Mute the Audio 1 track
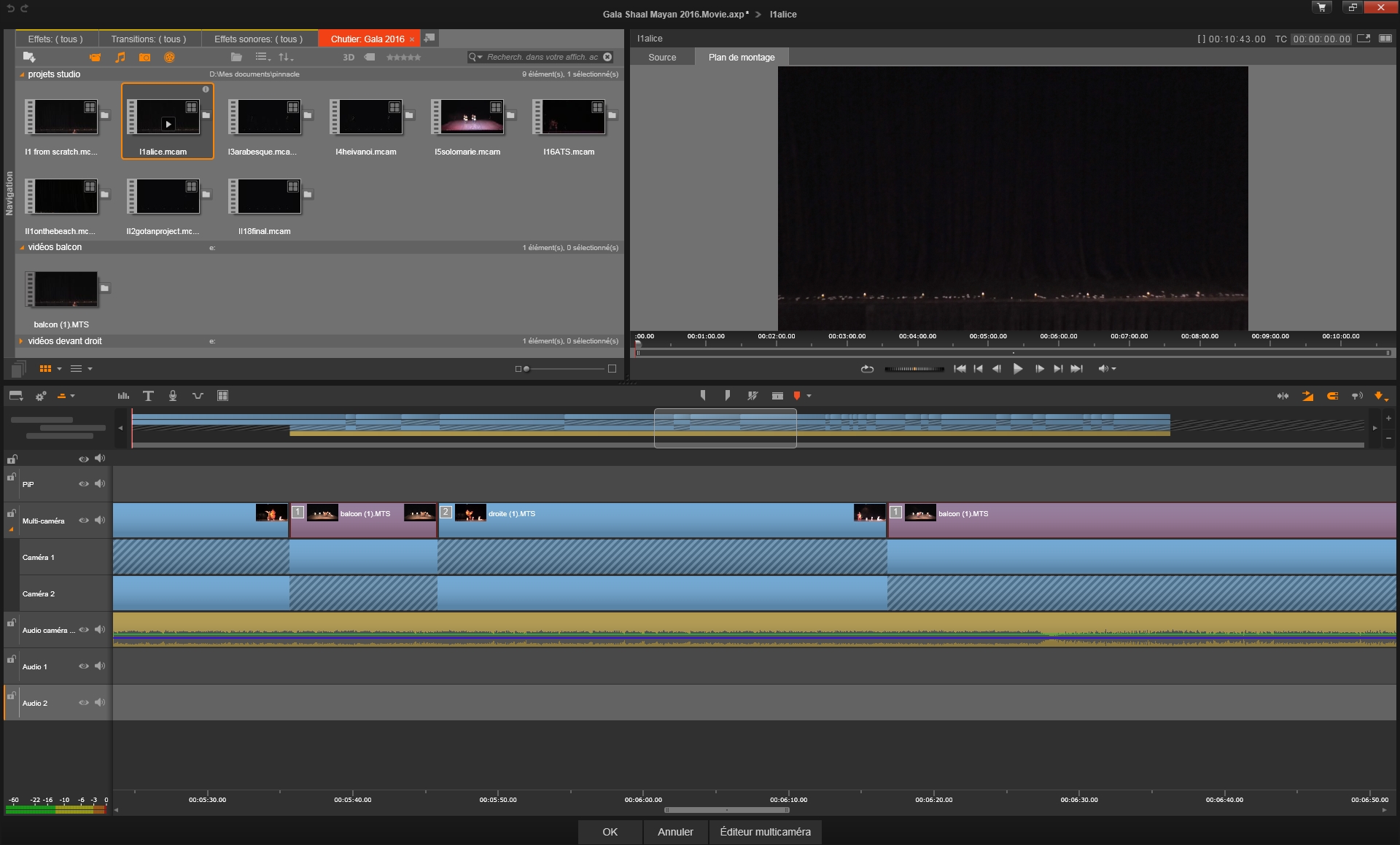1400x845 pixels. 100,666
